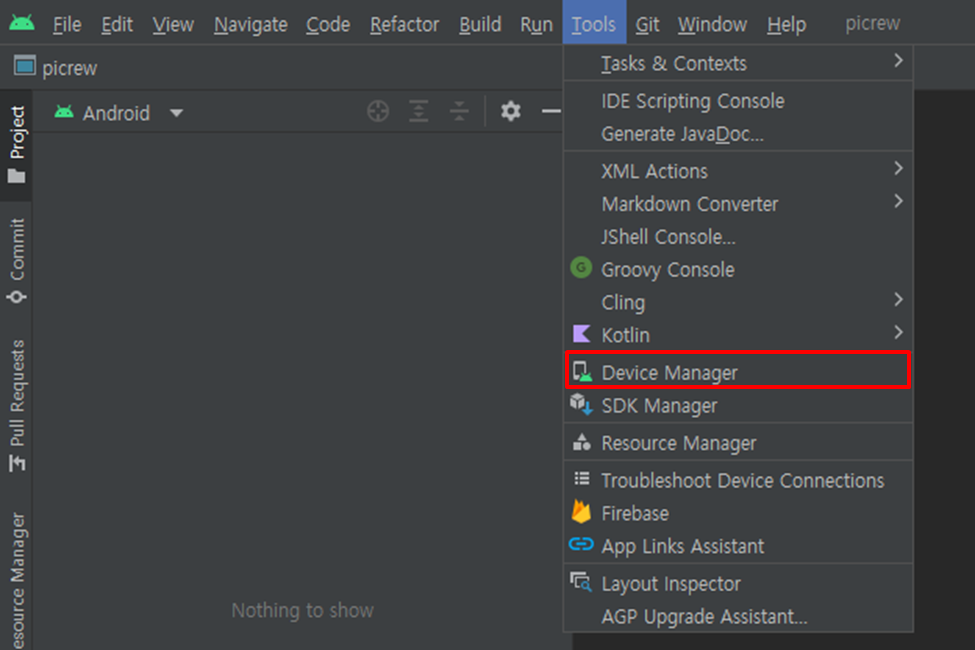Collapse all items in project tree
The width and height of the screenshot is (975, 650).
(x=459, y=111)
